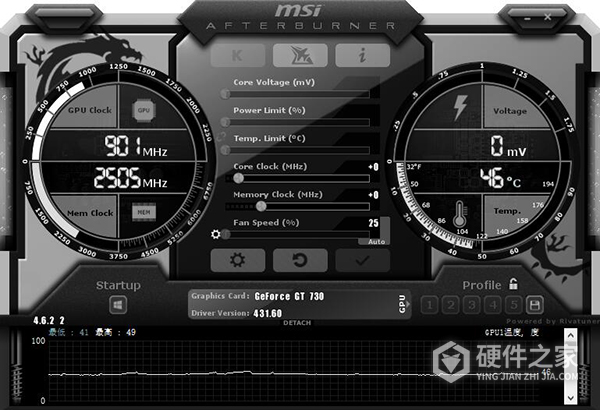This screenshot has width=600, height=410.
Task: Minimize the Afterburner window
Action: point(528,18)
